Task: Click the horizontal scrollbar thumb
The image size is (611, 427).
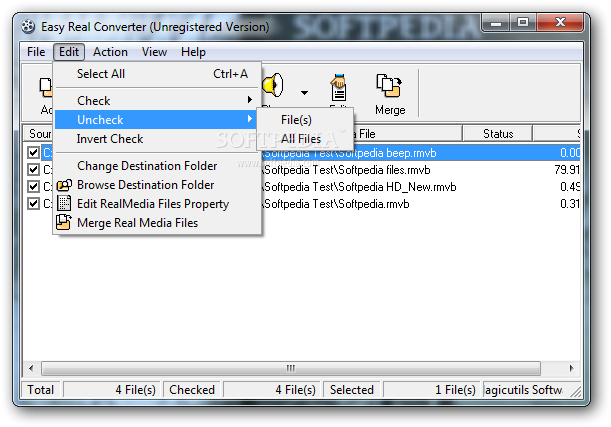Action: [x=291, y=368]
